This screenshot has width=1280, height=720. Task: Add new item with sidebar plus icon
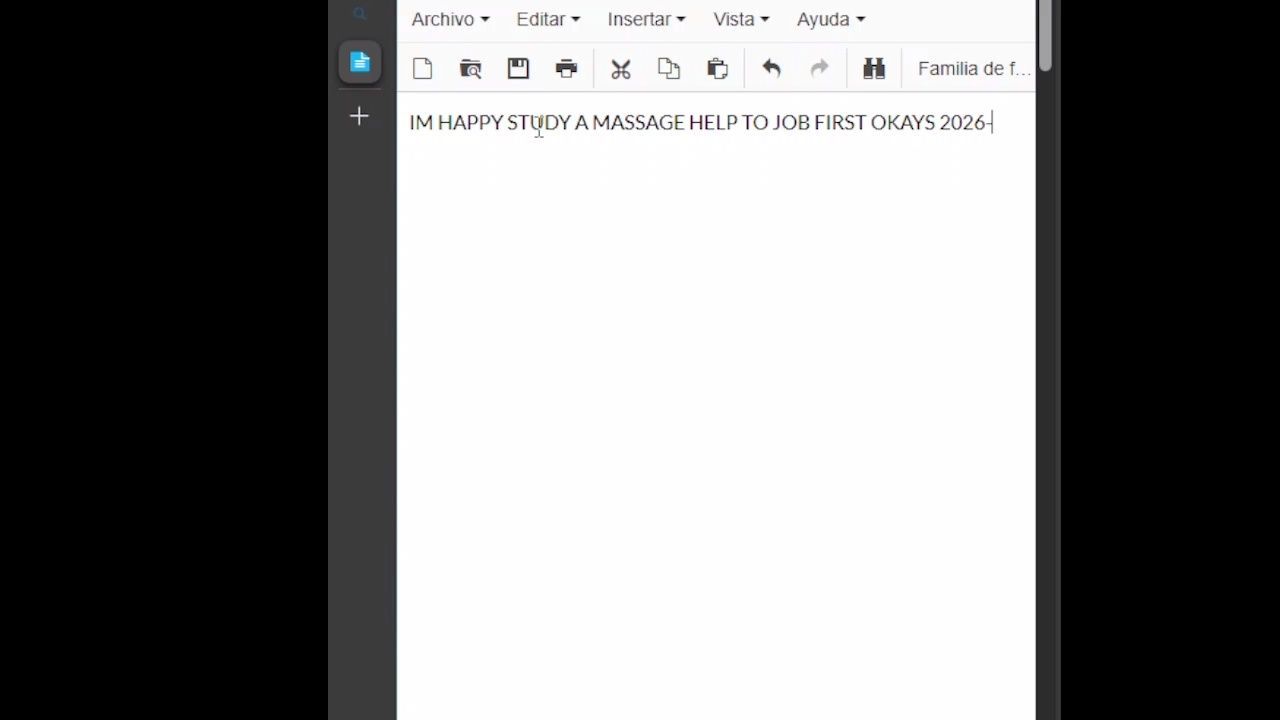tap(360, 117)
